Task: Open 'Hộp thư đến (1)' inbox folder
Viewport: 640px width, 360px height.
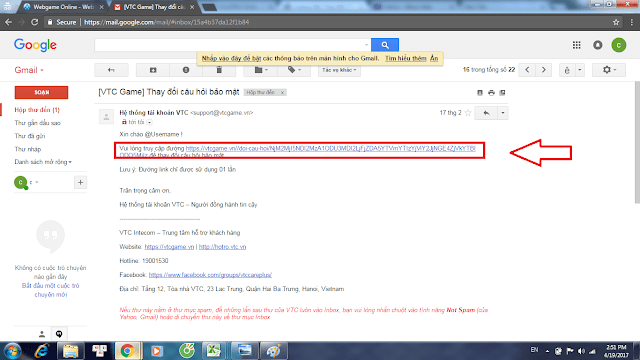Action: pyautogui.click(x=37, y=110)
